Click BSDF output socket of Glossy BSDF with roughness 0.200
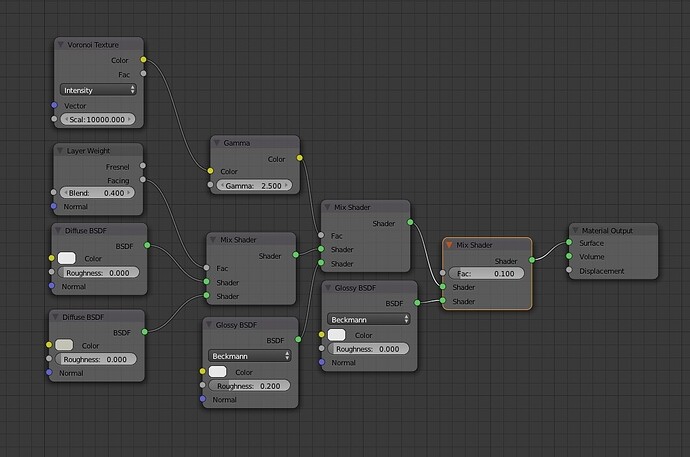 [x=298, y=340]
